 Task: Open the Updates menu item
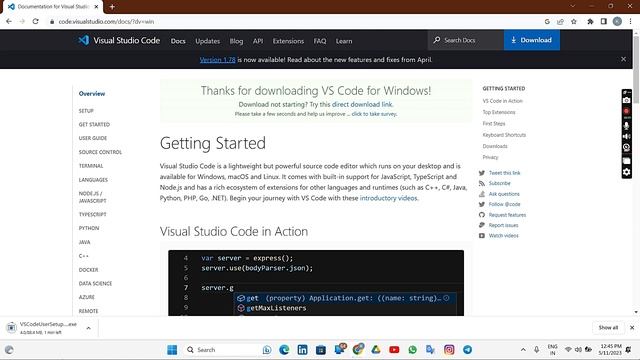(x=207, y=41)
